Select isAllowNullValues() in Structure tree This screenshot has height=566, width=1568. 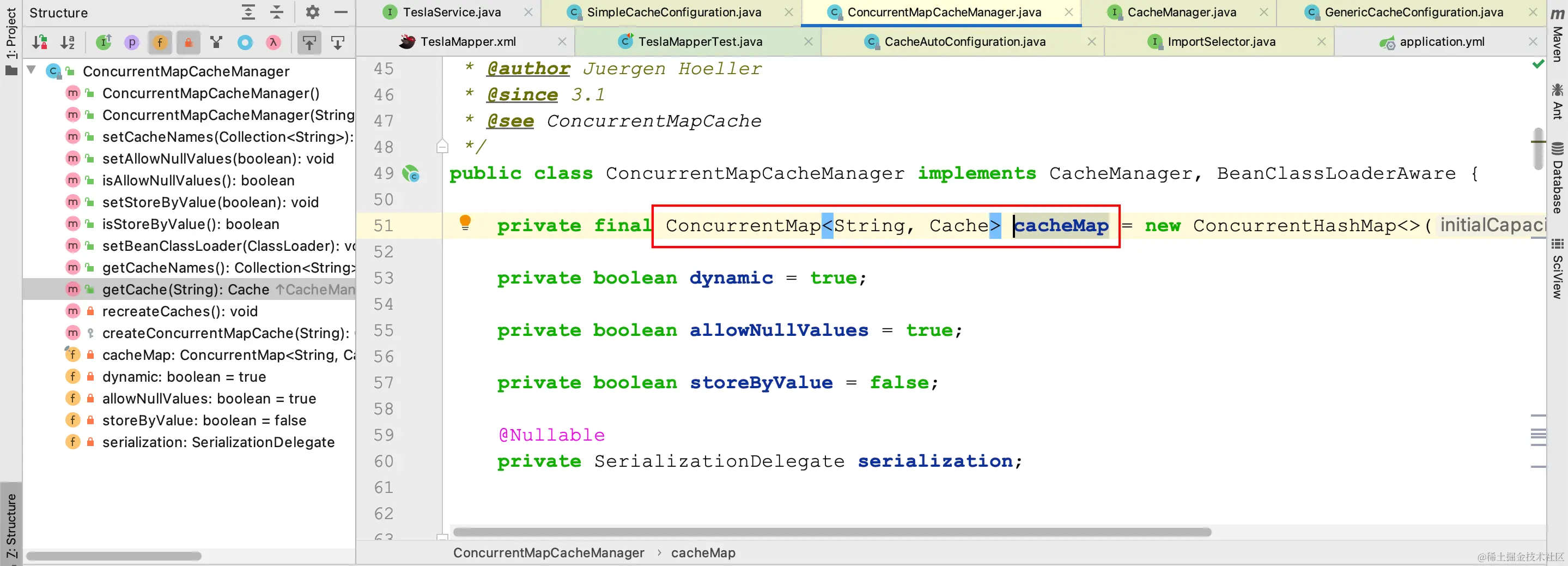point(198,180)
